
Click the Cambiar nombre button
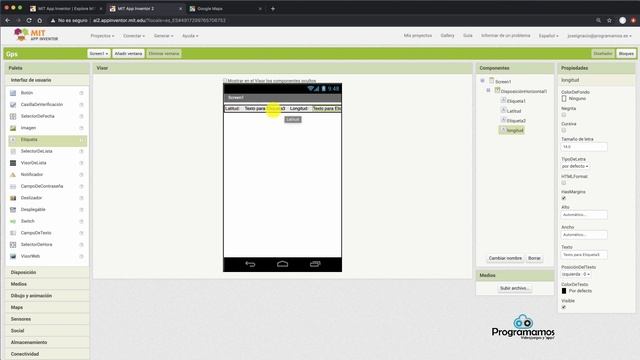pyautogui.click(x=505, y=258)
